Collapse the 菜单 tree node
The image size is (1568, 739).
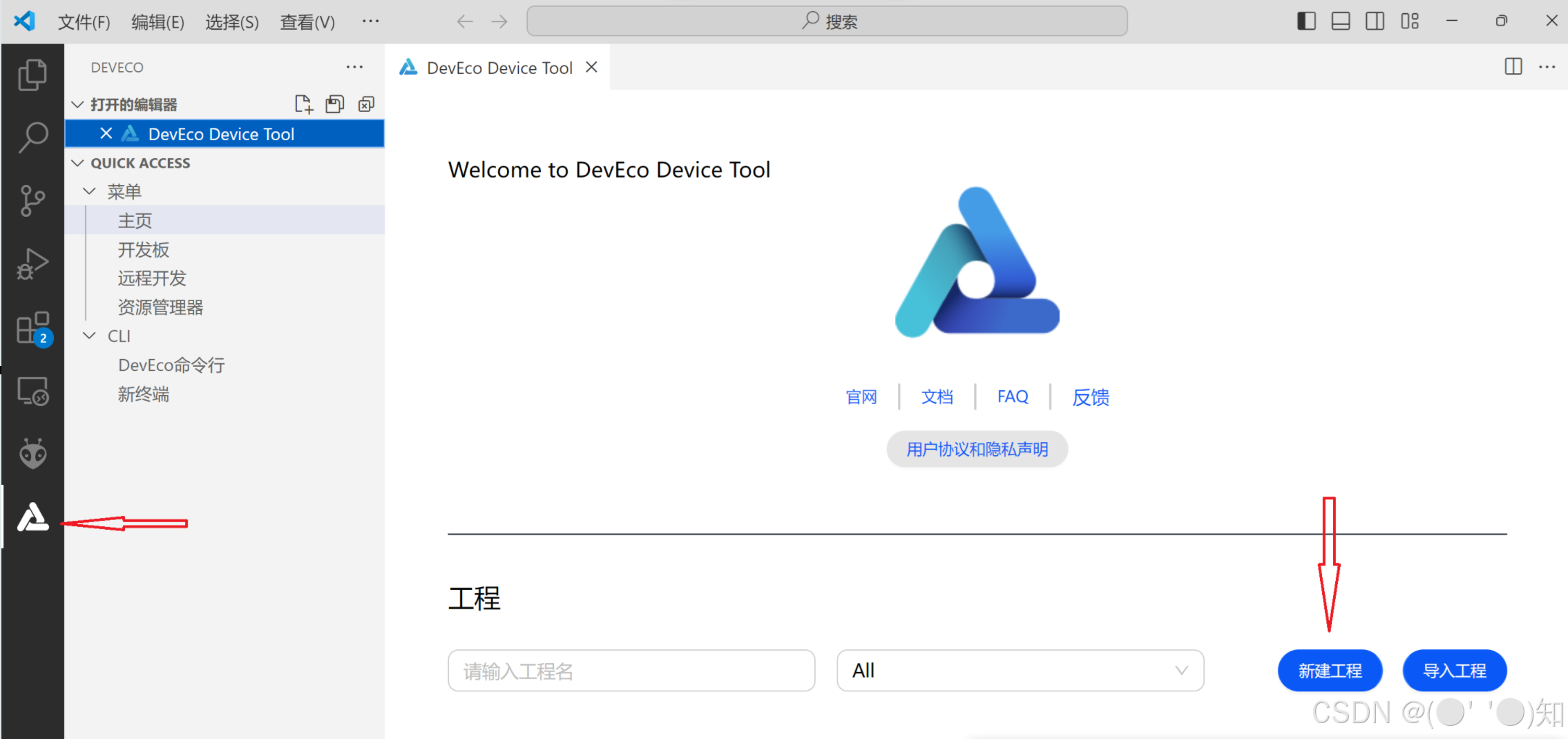pyautogui.click(x=89, y=191)
